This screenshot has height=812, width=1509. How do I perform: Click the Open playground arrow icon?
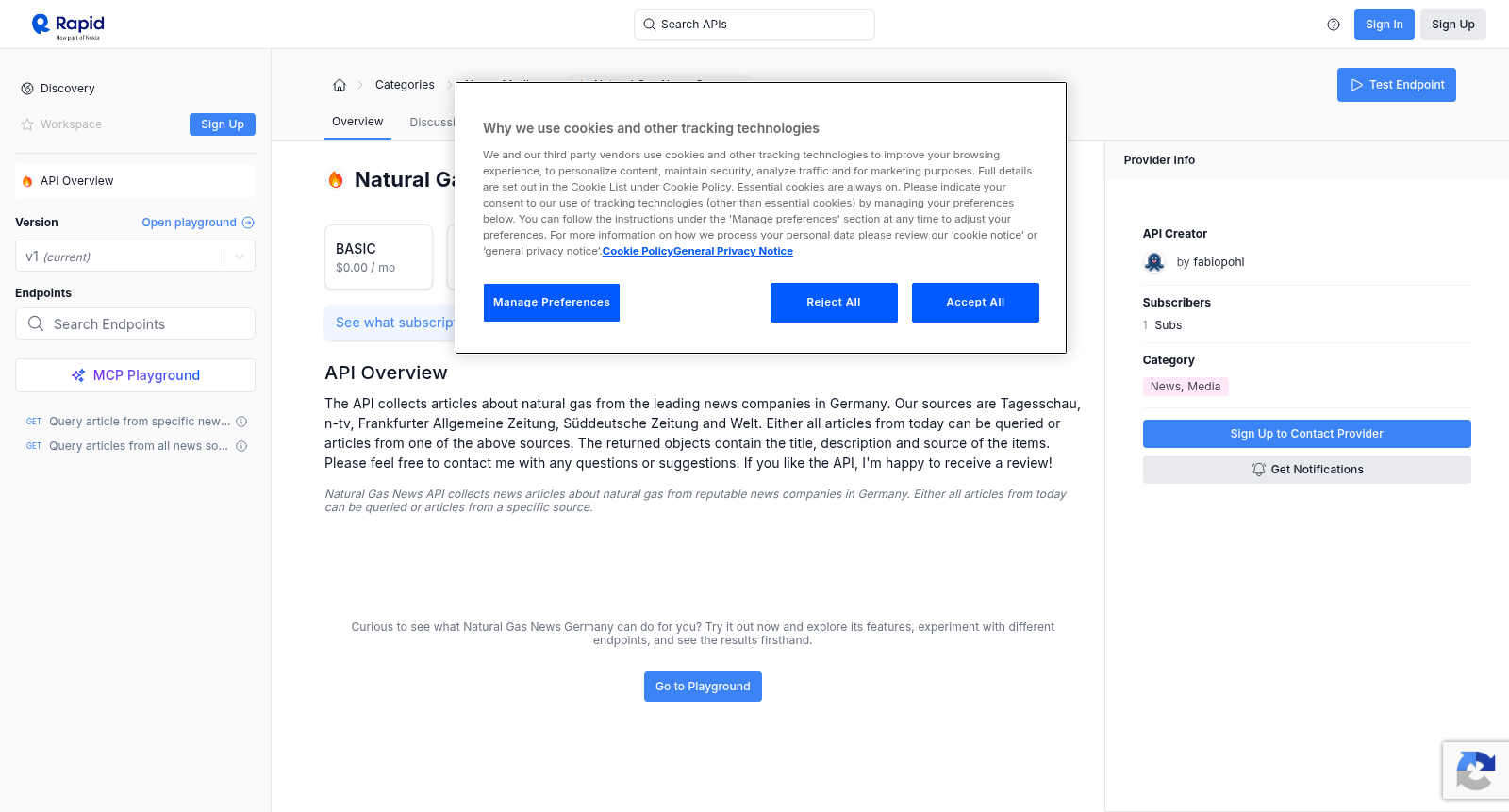click(x=248, y=223)
